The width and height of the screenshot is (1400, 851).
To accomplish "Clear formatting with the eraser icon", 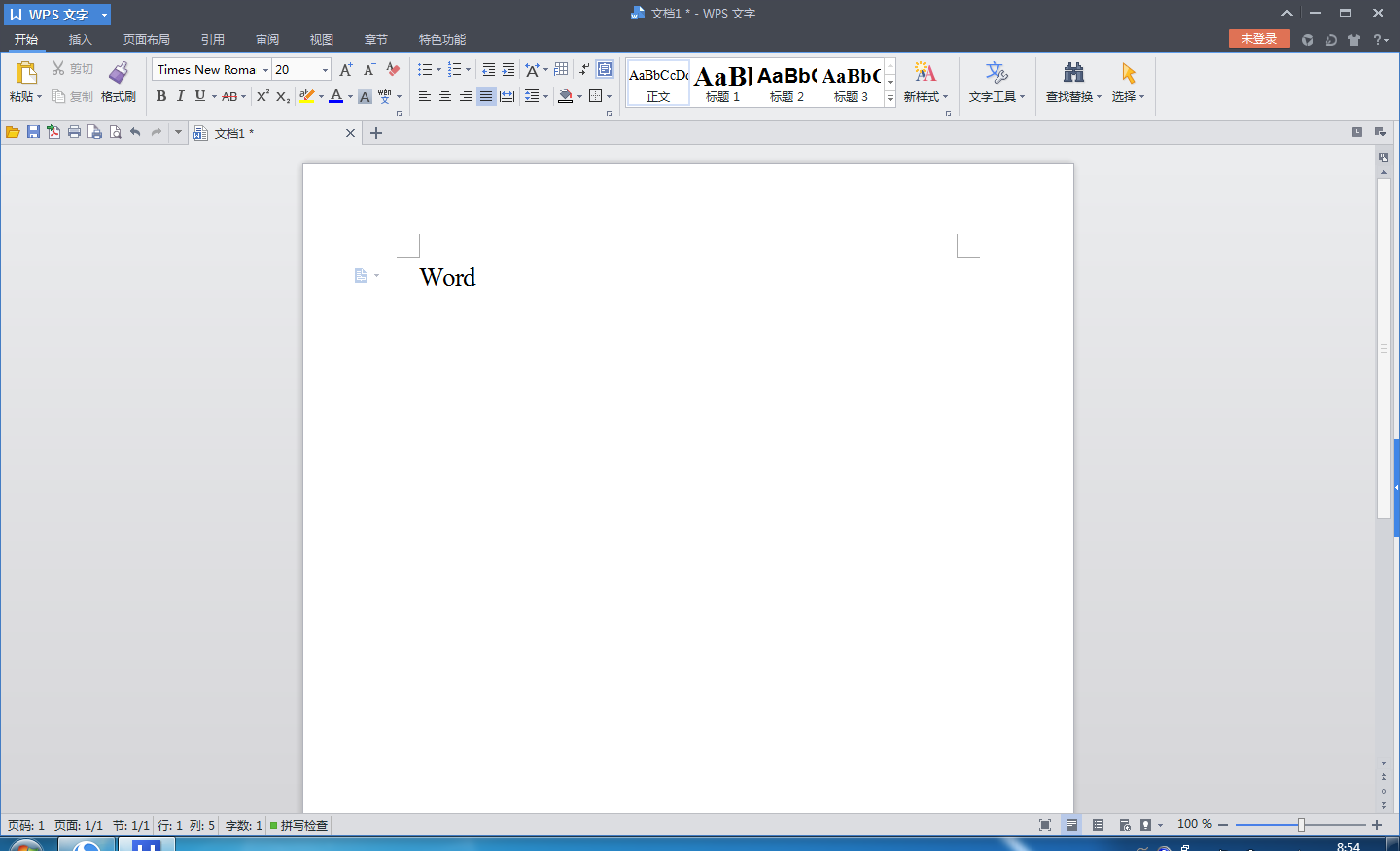I will point(393,69).
